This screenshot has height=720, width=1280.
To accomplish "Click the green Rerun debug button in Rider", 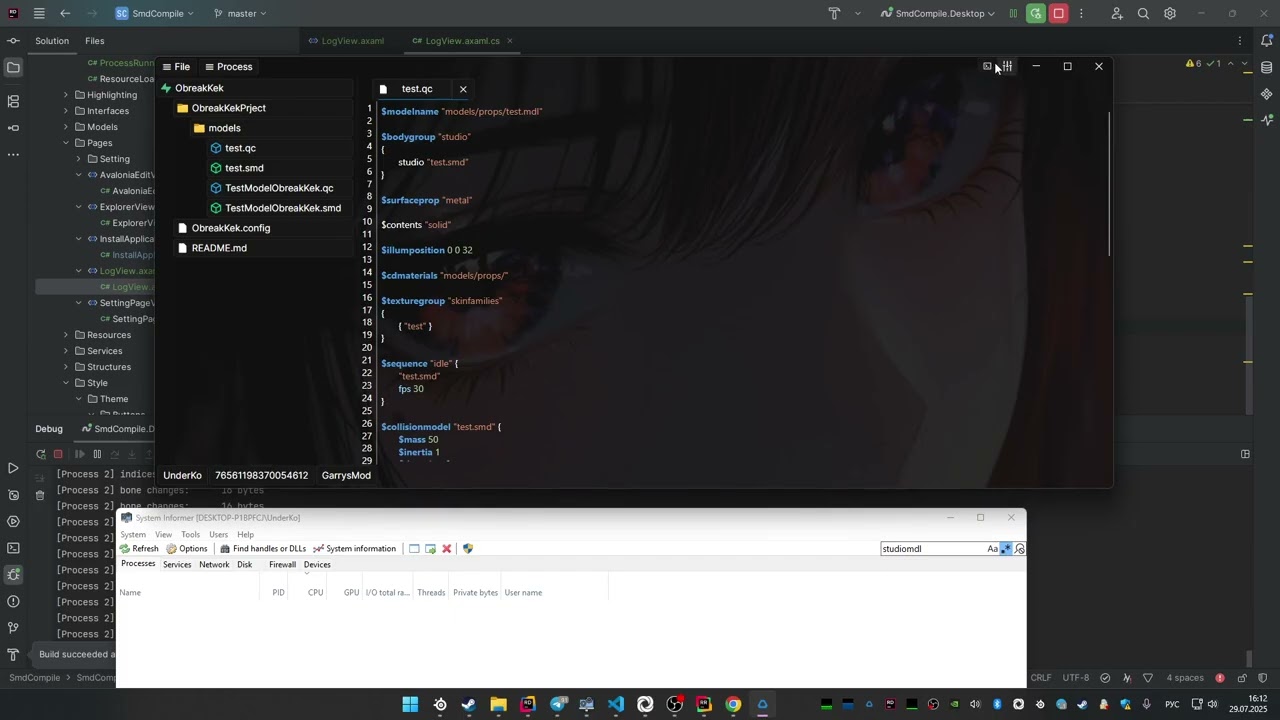I will pos(1035,14).
